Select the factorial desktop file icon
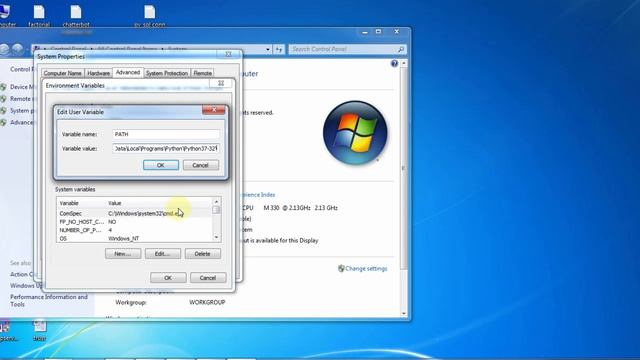This screenshot has width=640, height=360. point(39,16)
